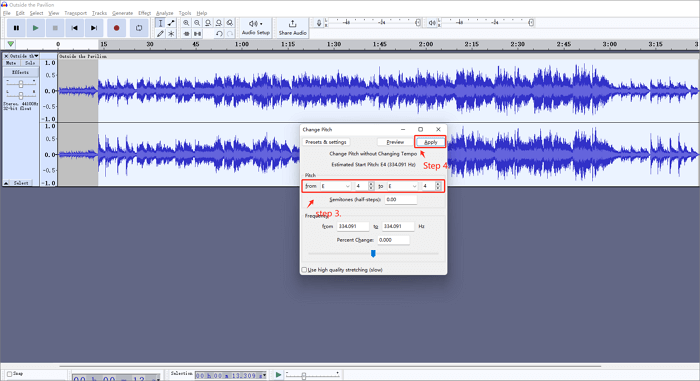This screenshot has height=381, width=700.
Task: Open the track Effects panel button
Action: pos(21,72)
